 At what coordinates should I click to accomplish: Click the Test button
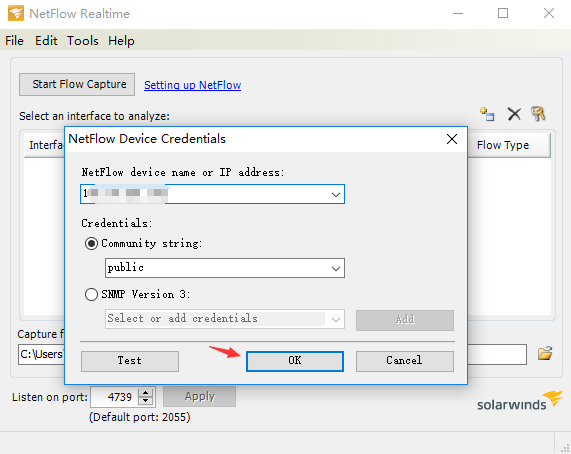[x=130, y=361]
